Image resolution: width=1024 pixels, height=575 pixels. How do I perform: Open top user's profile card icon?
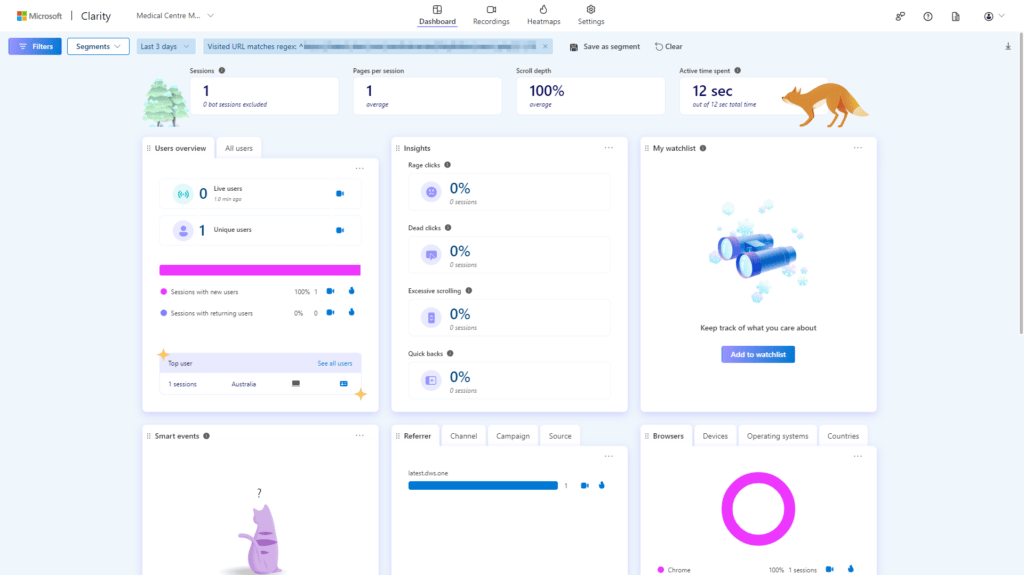[x=344, y=384]
